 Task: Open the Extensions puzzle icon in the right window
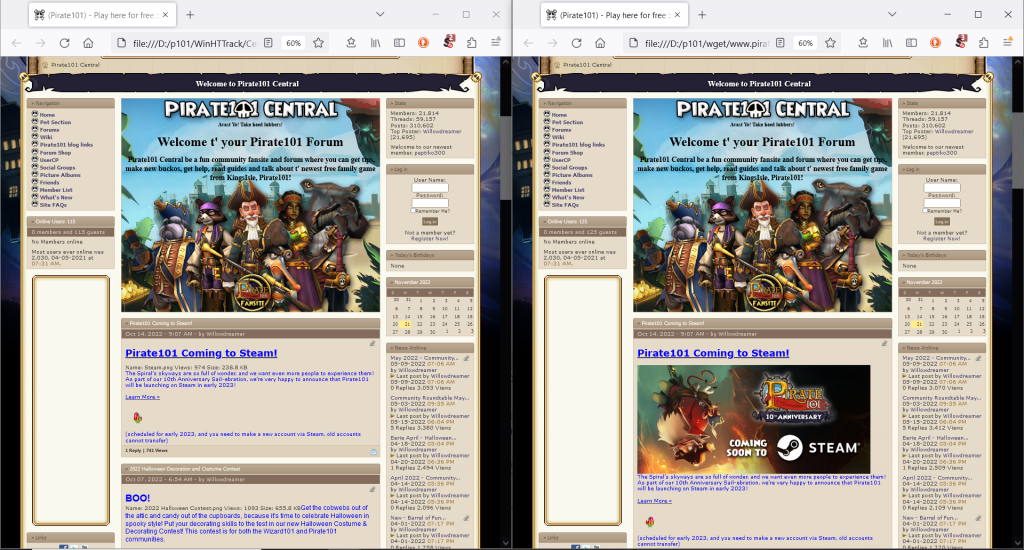click(x=984, y=43)
